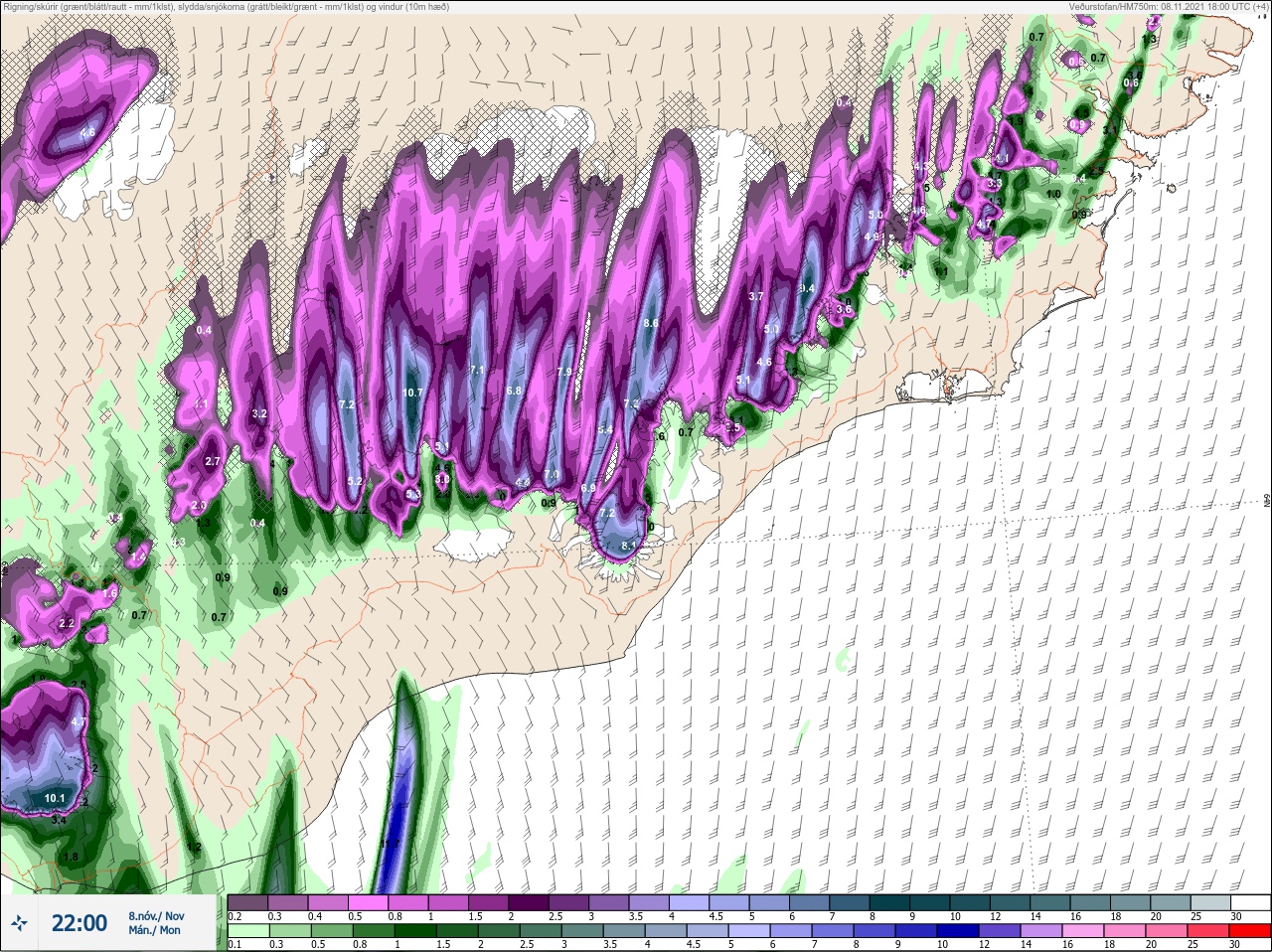
Task: Click the deep purple swatch labelled 2 in upper legend
Action: (x=531, y=901)
